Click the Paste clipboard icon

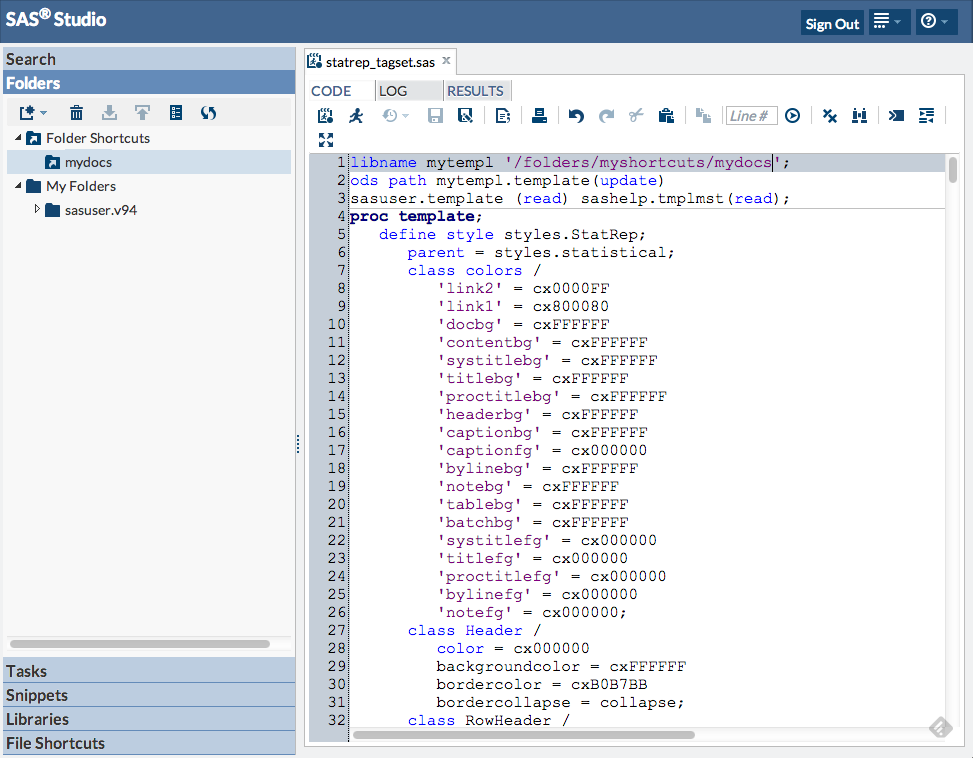666,116
